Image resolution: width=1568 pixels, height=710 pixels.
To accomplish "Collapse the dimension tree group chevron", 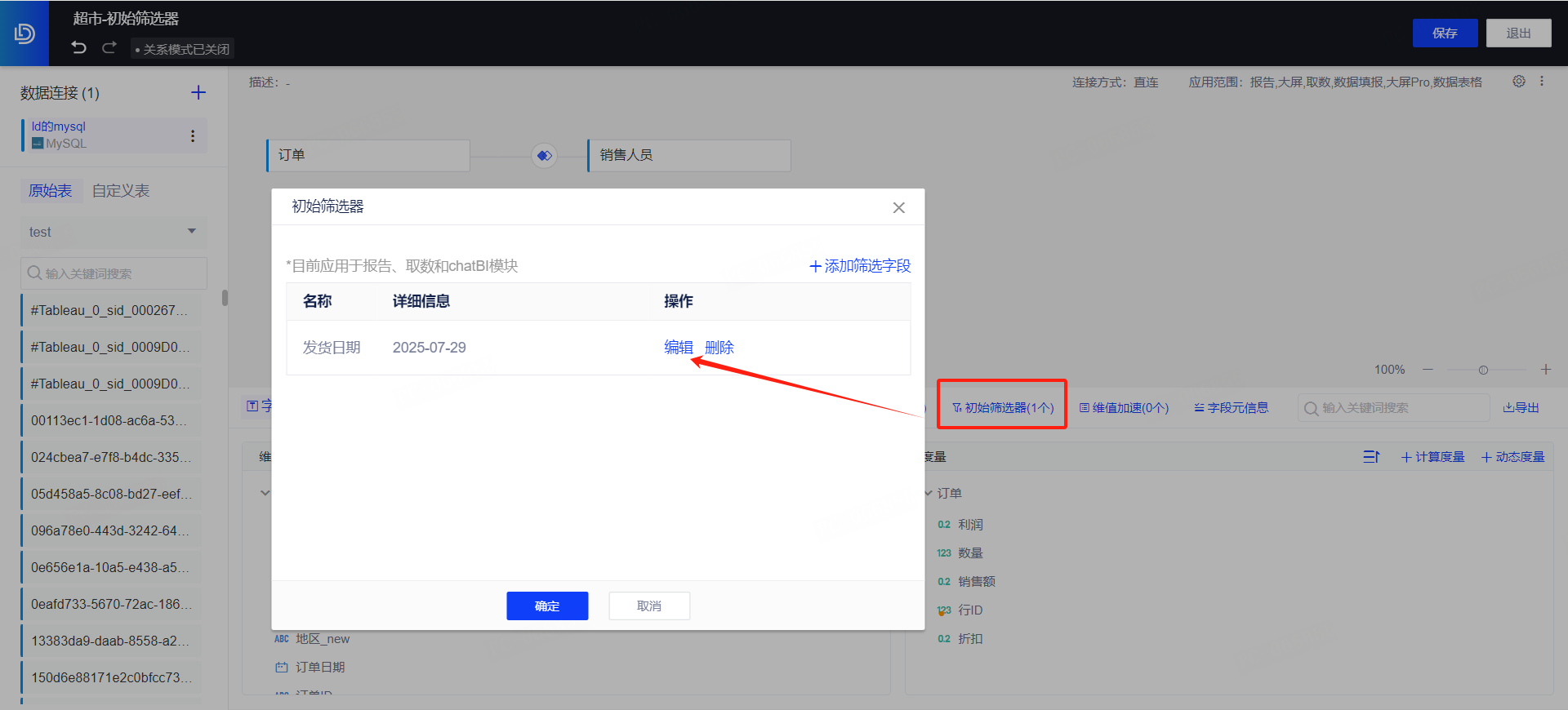I will pos(265,493).
